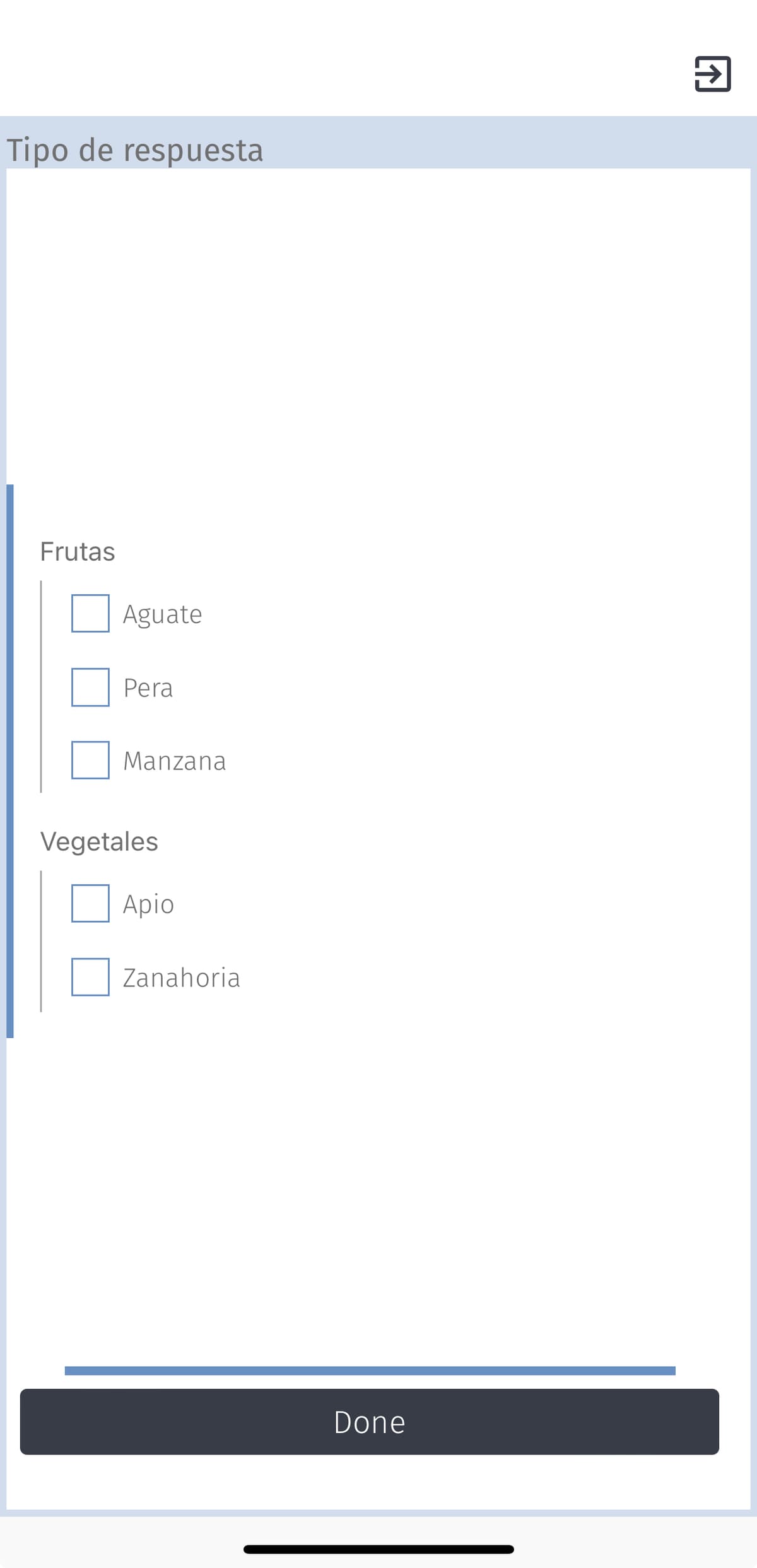This screenshot has height=1568, width=757.
Task: Select the Aguate option label
Action: pyautogui.click(x=162, y=612)
